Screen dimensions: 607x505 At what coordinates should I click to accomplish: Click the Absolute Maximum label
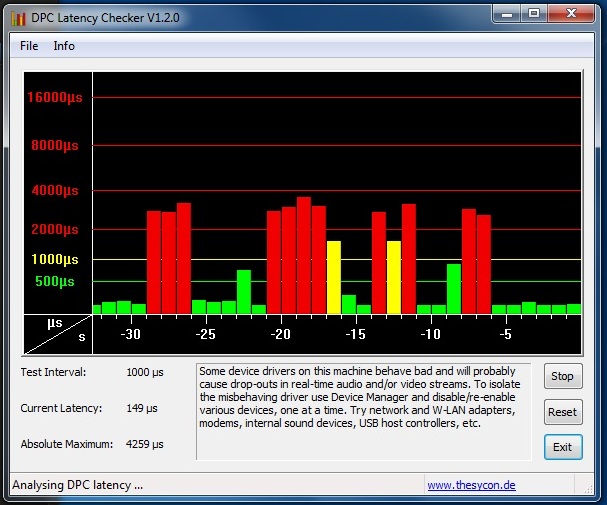pyautogui.click(x=67, y=444)
